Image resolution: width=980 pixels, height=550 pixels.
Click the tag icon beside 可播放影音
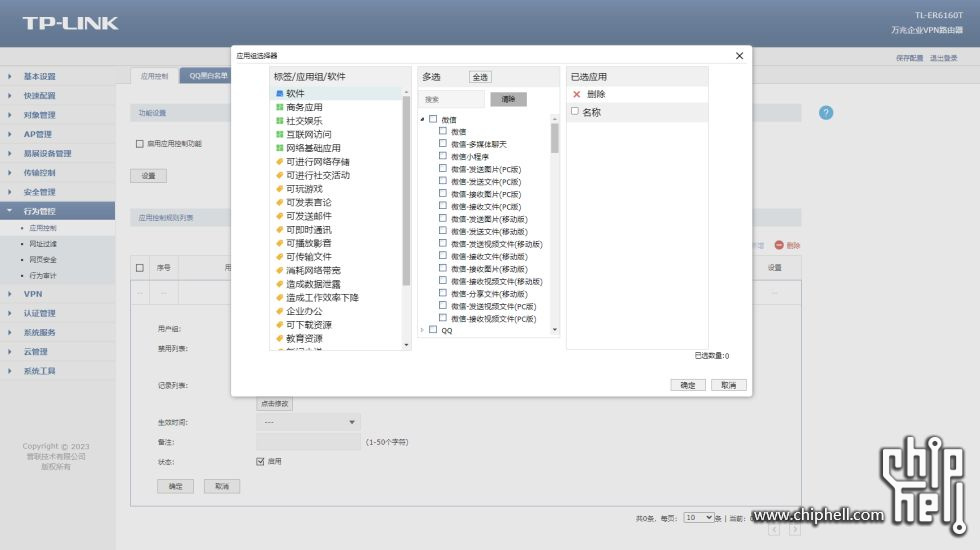click(279, 243)
